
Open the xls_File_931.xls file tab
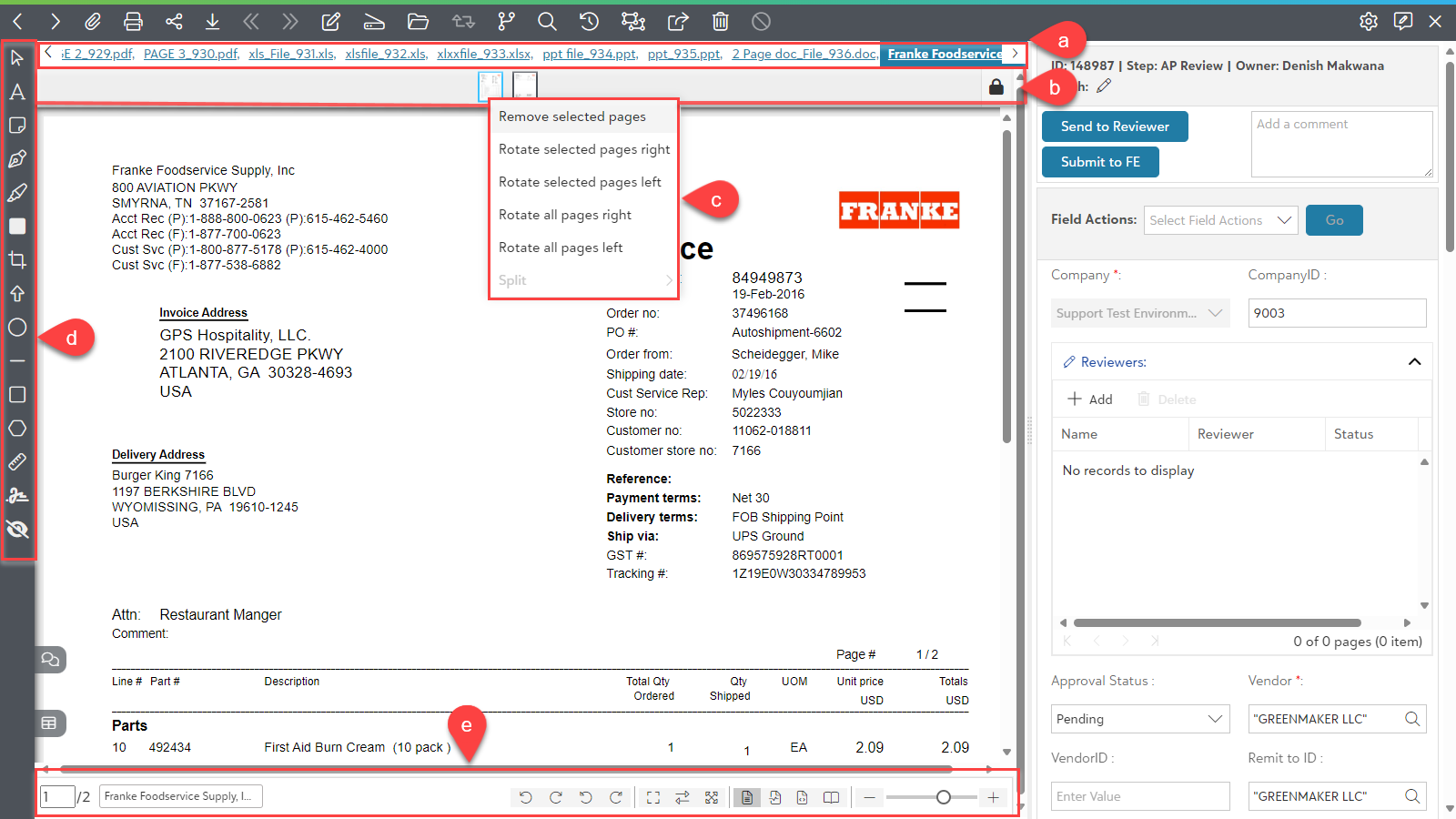click(x=291, y=54)
